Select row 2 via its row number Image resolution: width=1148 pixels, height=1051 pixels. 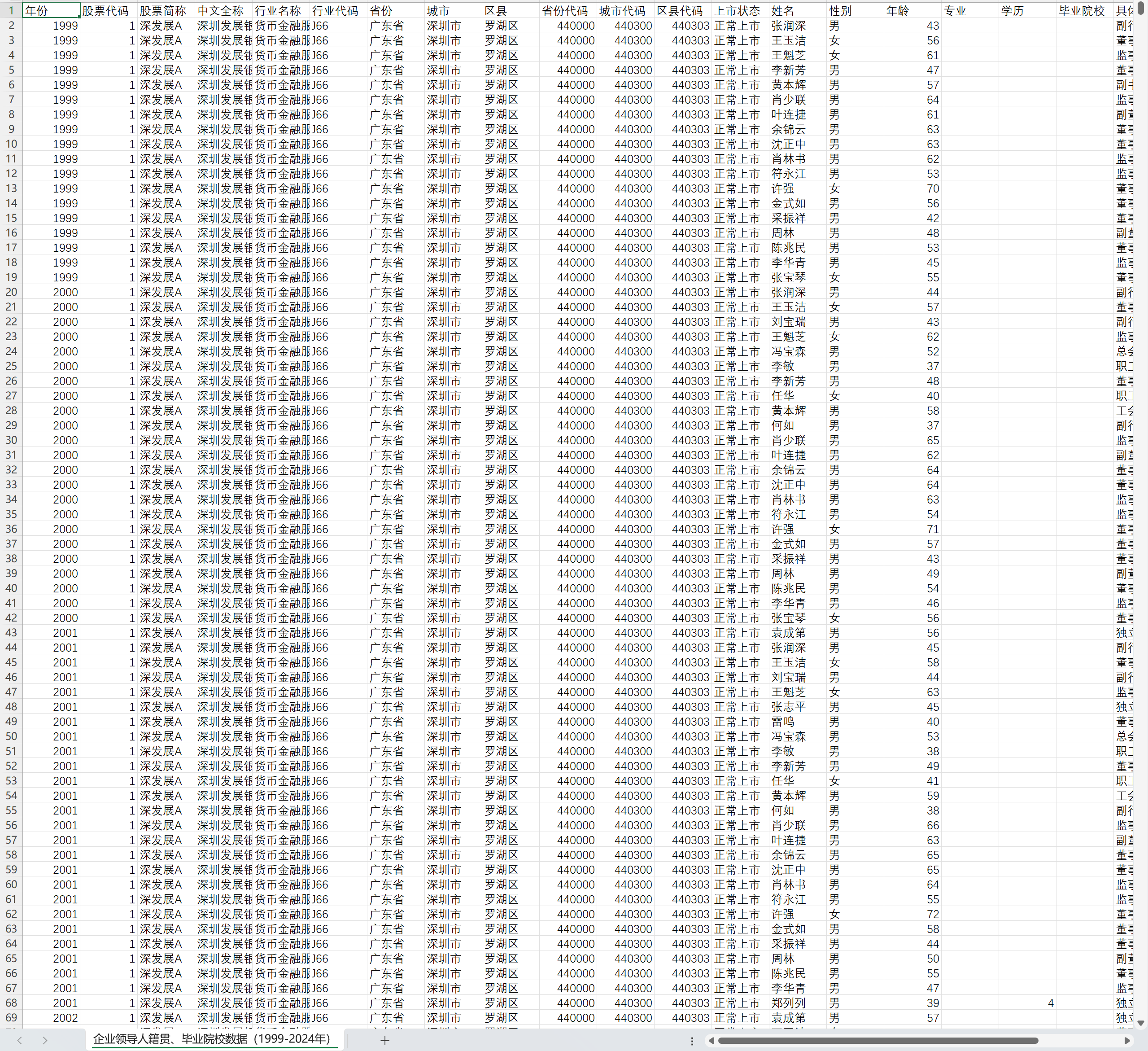coord(11,26)
